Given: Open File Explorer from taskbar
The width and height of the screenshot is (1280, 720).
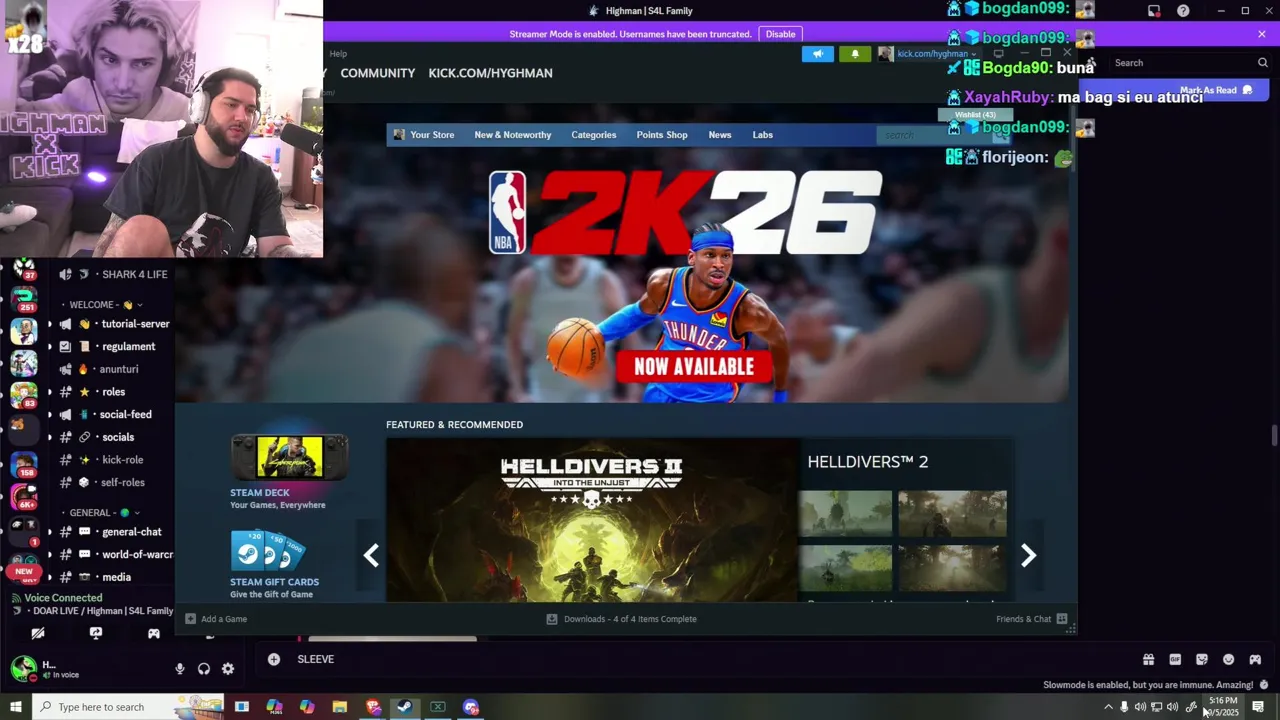Looking at the screenshot, I should point(340,707).
